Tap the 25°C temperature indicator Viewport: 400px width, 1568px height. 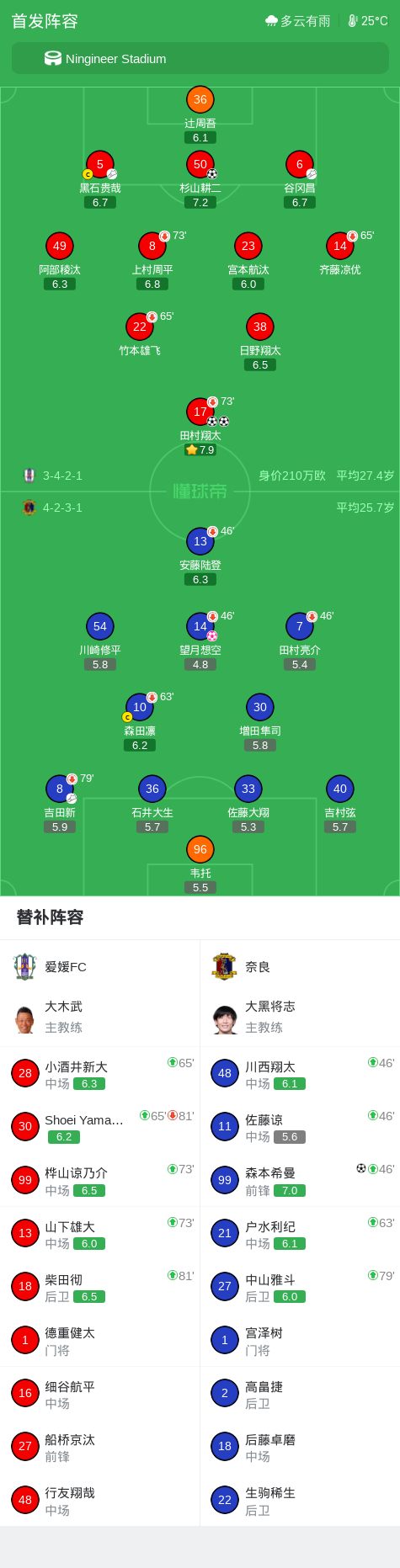tap(368, 21)
